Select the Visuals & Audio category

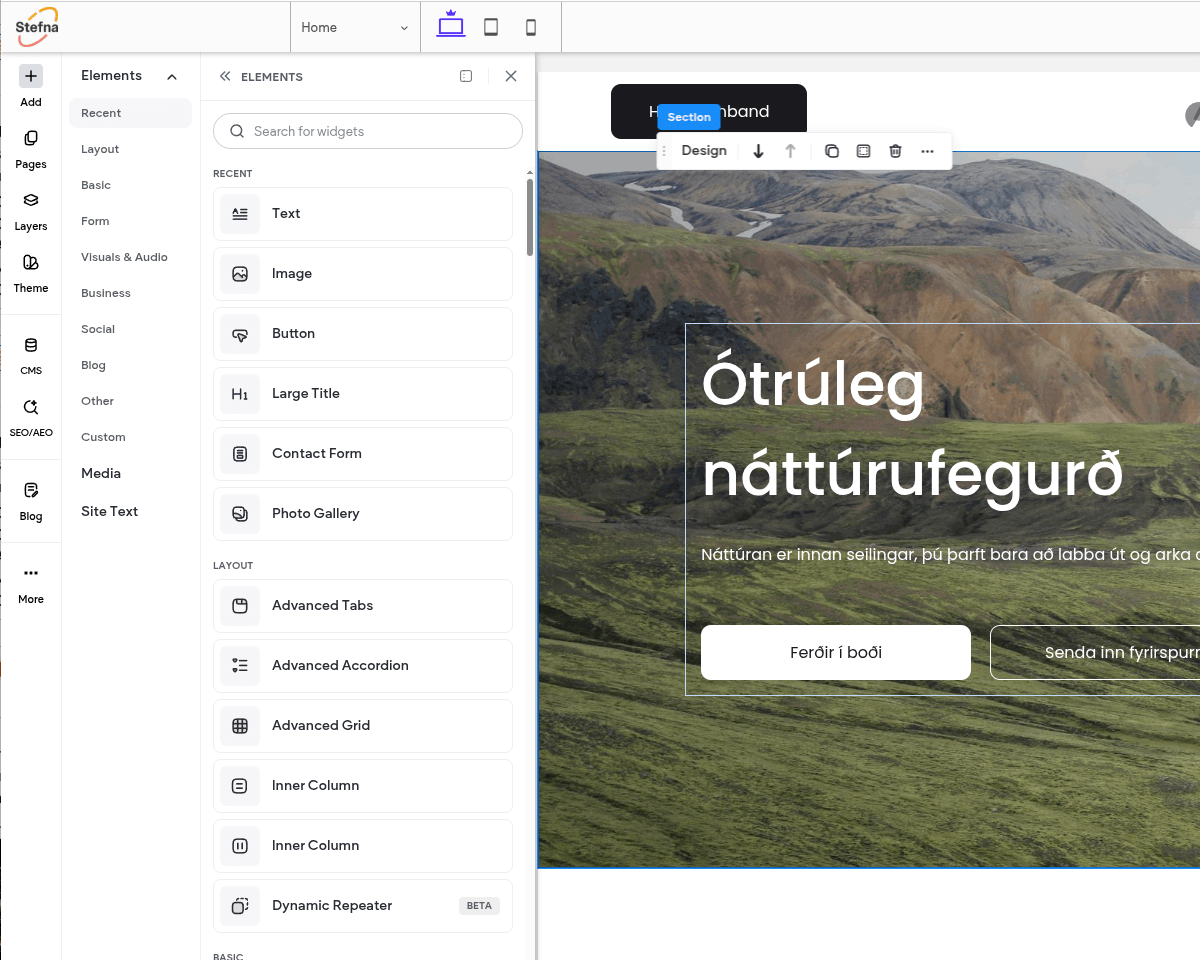[124, 257]
